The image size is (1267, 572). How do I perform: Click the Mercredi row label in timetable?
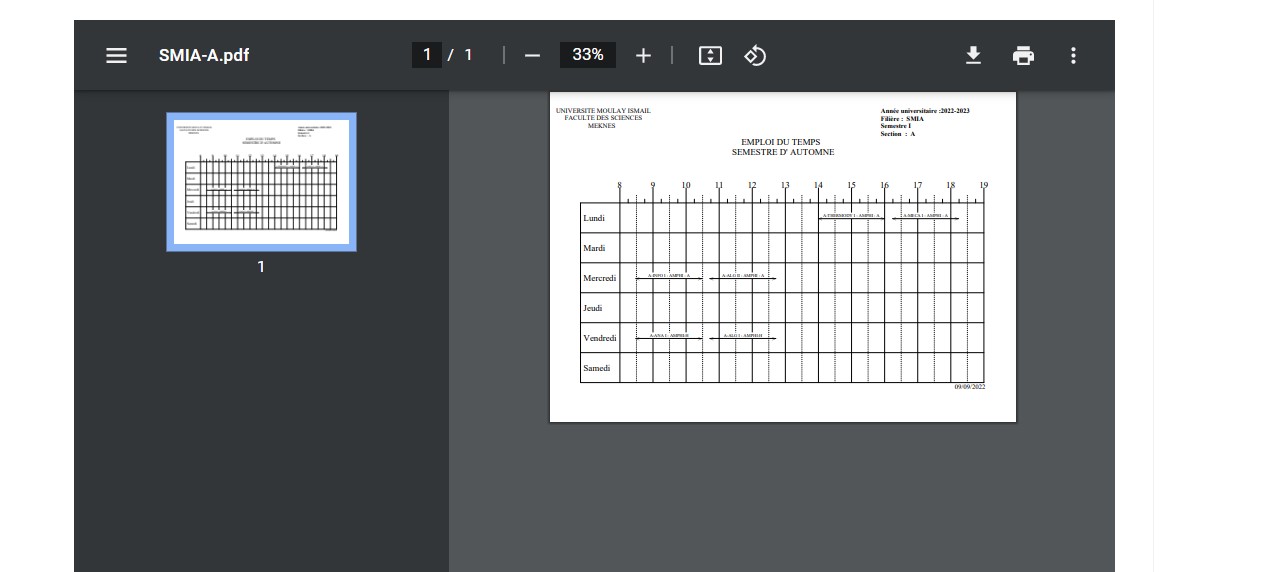[600, 278]
